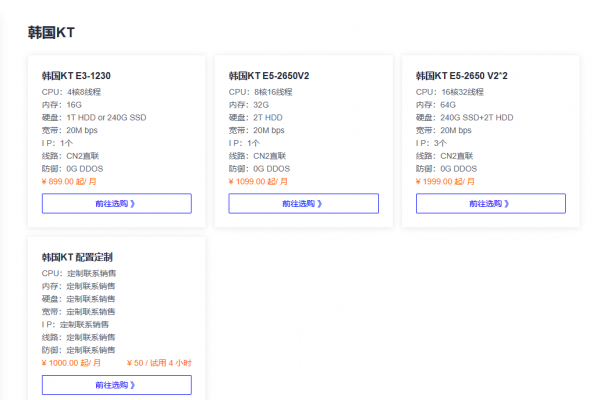Click 前往选购 button for 韩国KT E3-1230

[x=117, y=203]
